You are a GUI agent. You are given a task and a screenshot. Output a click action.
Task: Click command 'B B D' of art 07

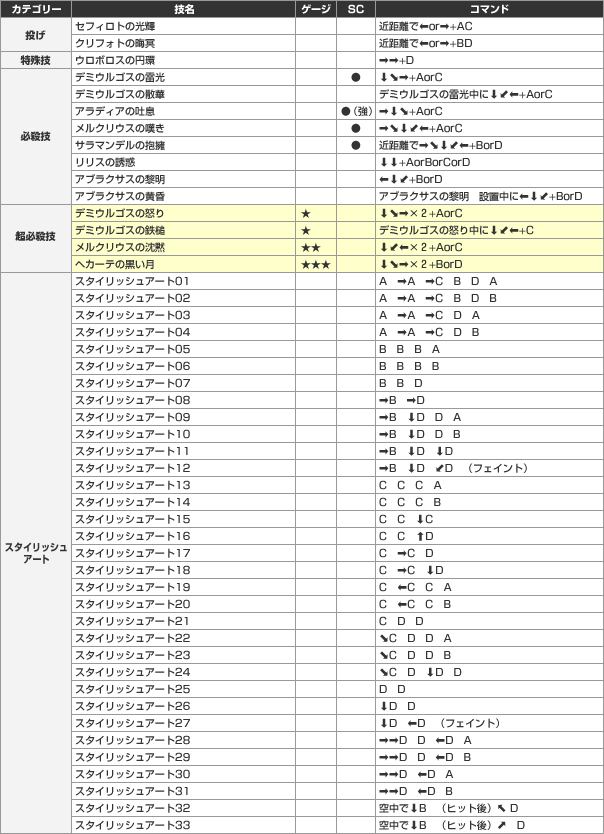(x=400, y=383)
